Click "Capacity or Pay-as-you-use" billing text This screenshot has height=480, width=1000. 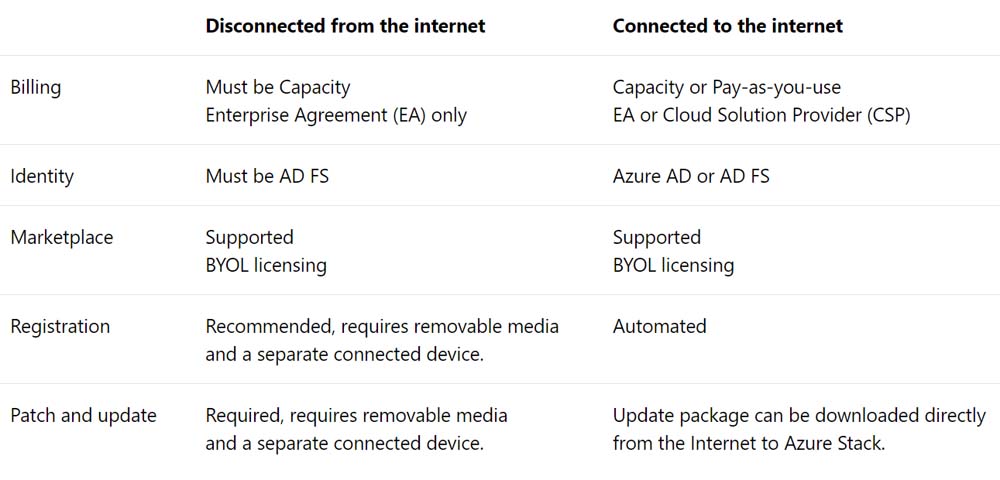tap(727, 87)
